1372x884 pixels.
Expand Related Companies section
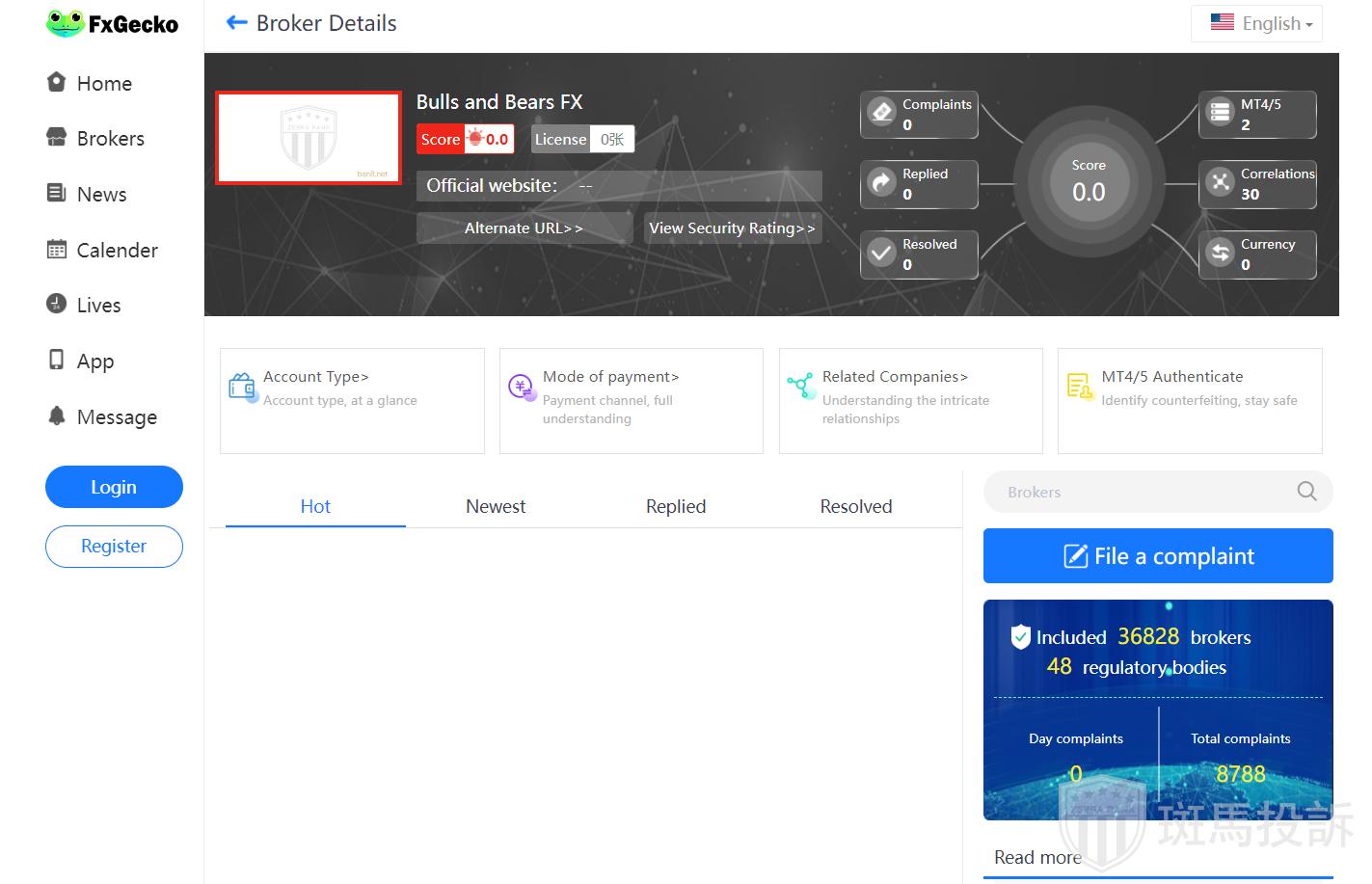895,377
